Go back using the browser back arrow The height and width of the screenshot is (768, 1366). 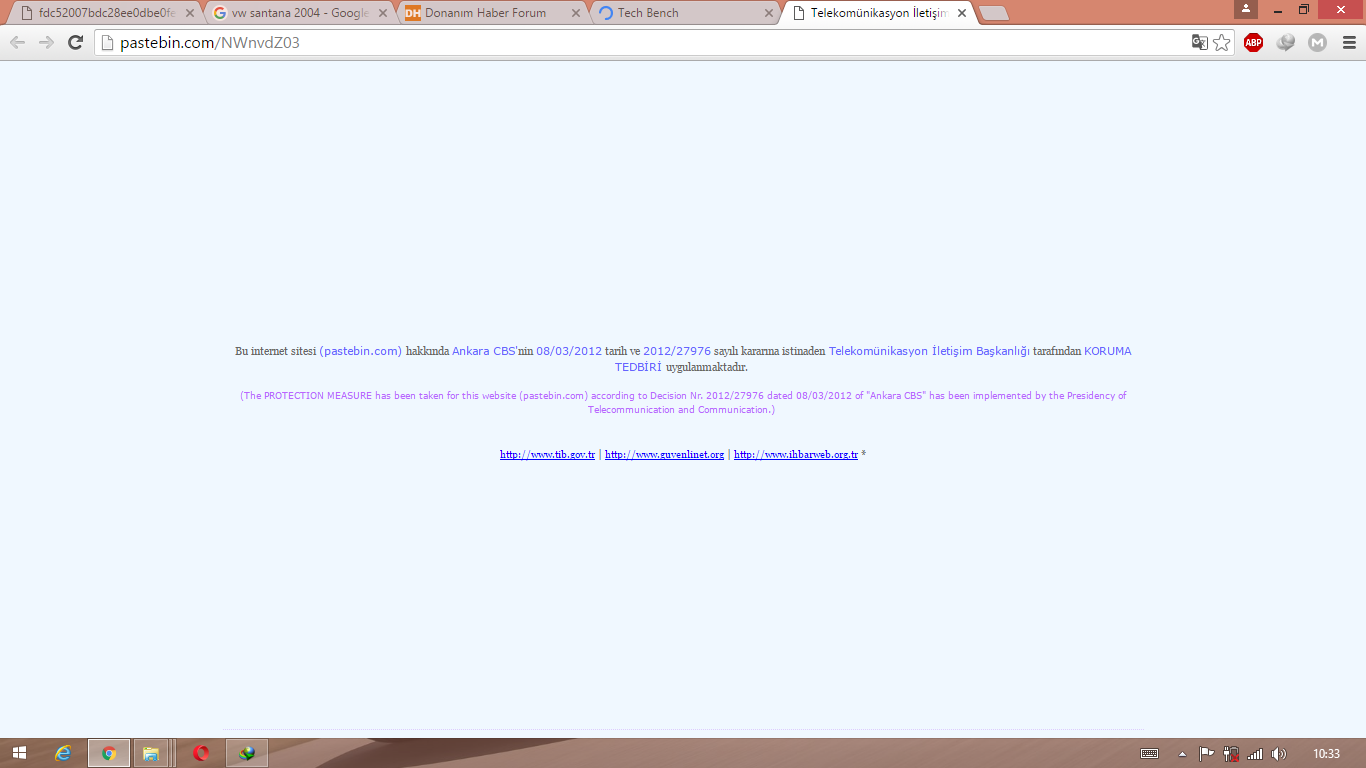[17, 42]
